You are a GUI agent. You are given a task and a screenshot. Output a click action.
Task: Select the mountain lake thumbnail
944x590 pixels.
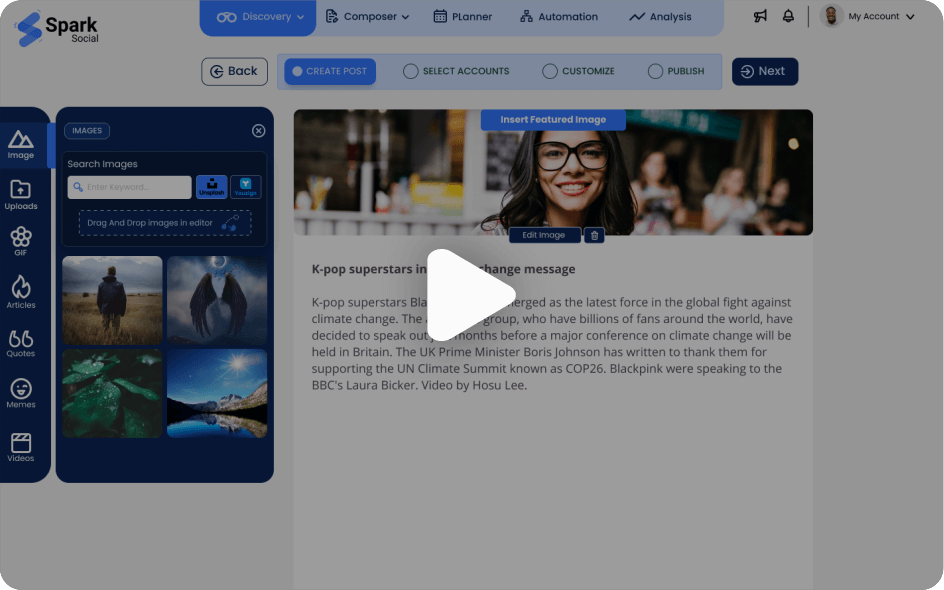pyautogui.click(x=217, y=394)
